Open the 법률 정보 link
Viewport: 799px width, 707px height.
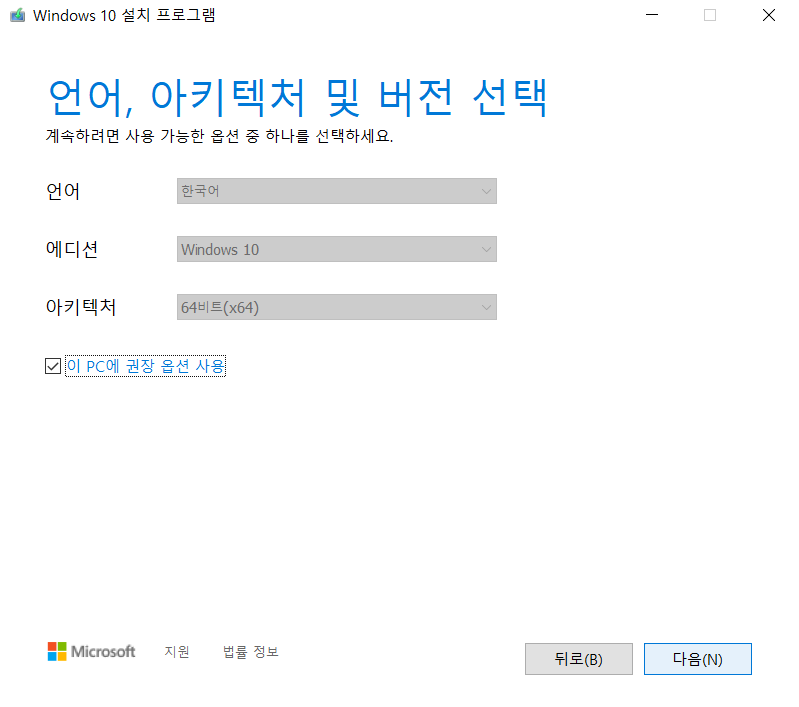coord(251,651)
